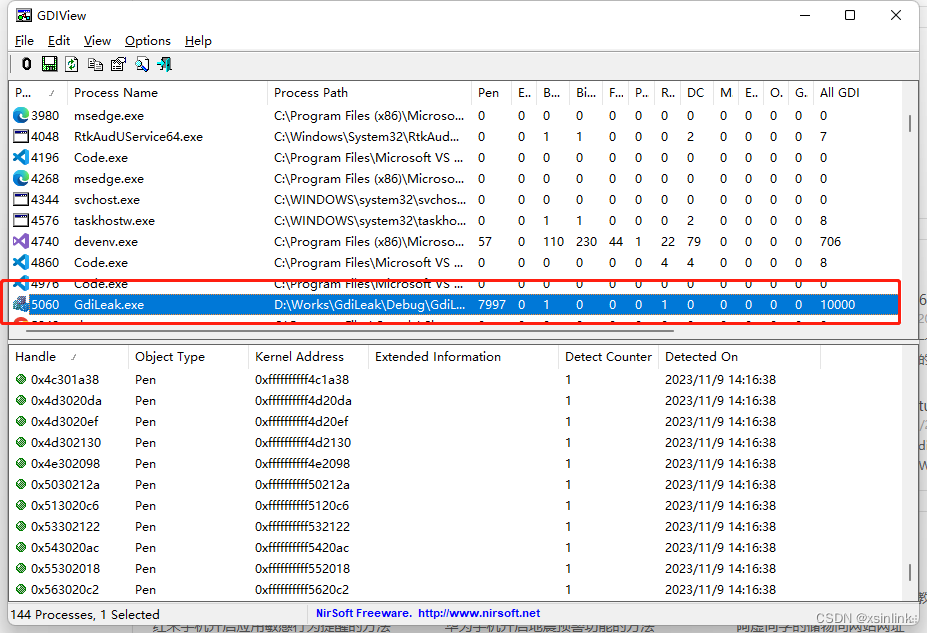Exit GDIView via the door toolbar icon
Screen dimensions: 927x633
(164, 64)
